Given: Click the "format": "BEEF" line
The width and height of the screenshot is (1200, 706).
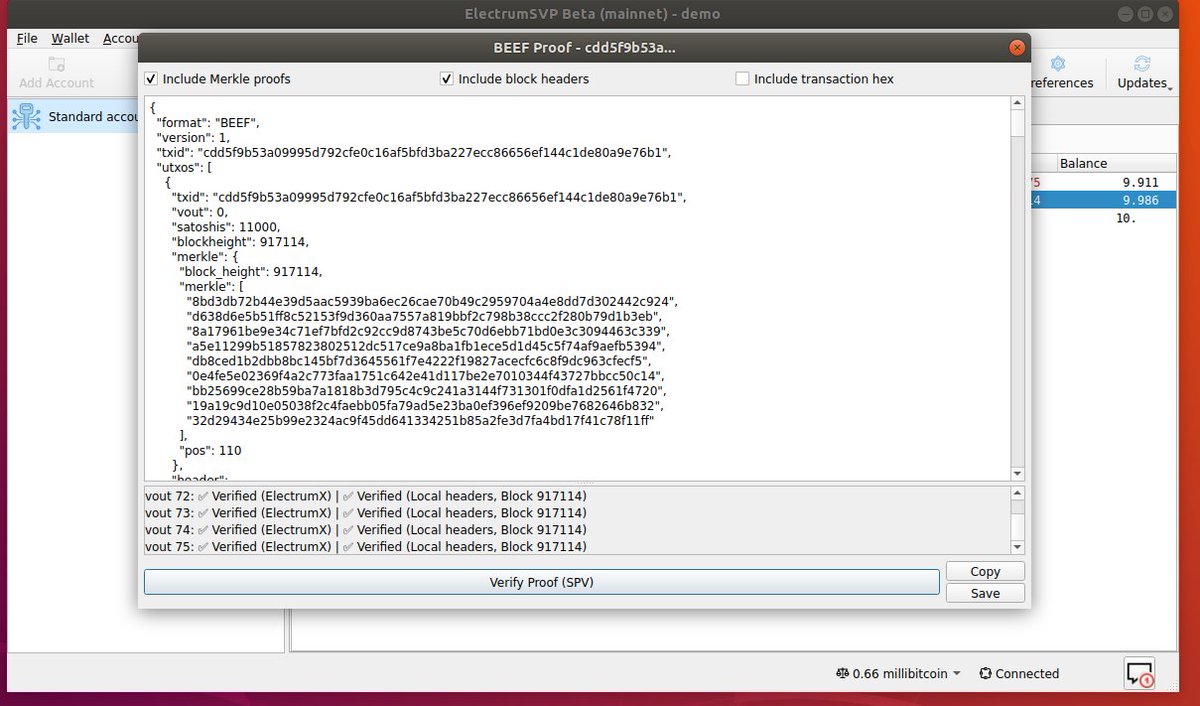Looking at the screenshot, I should coord(207,122).
